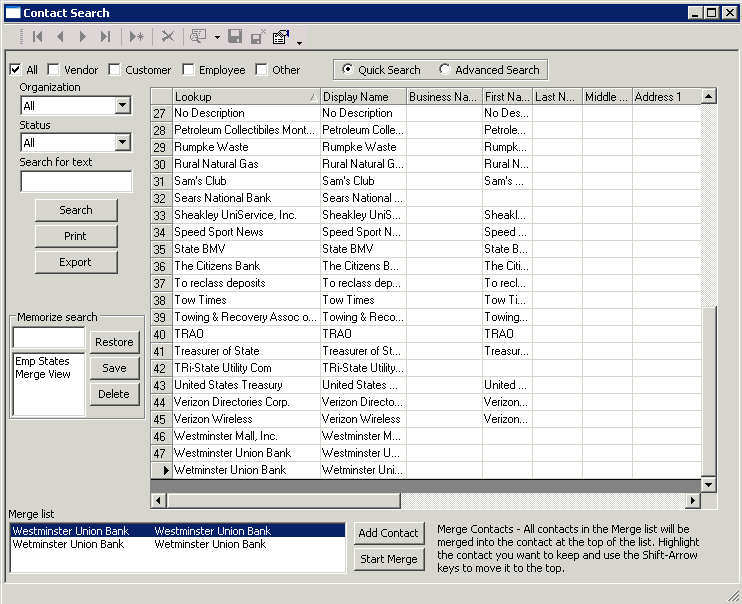The width and height of the screenshot is (742, 604).
Task: Expand the lookup icon's dropdown arrow
Action: tap(217, 37)
